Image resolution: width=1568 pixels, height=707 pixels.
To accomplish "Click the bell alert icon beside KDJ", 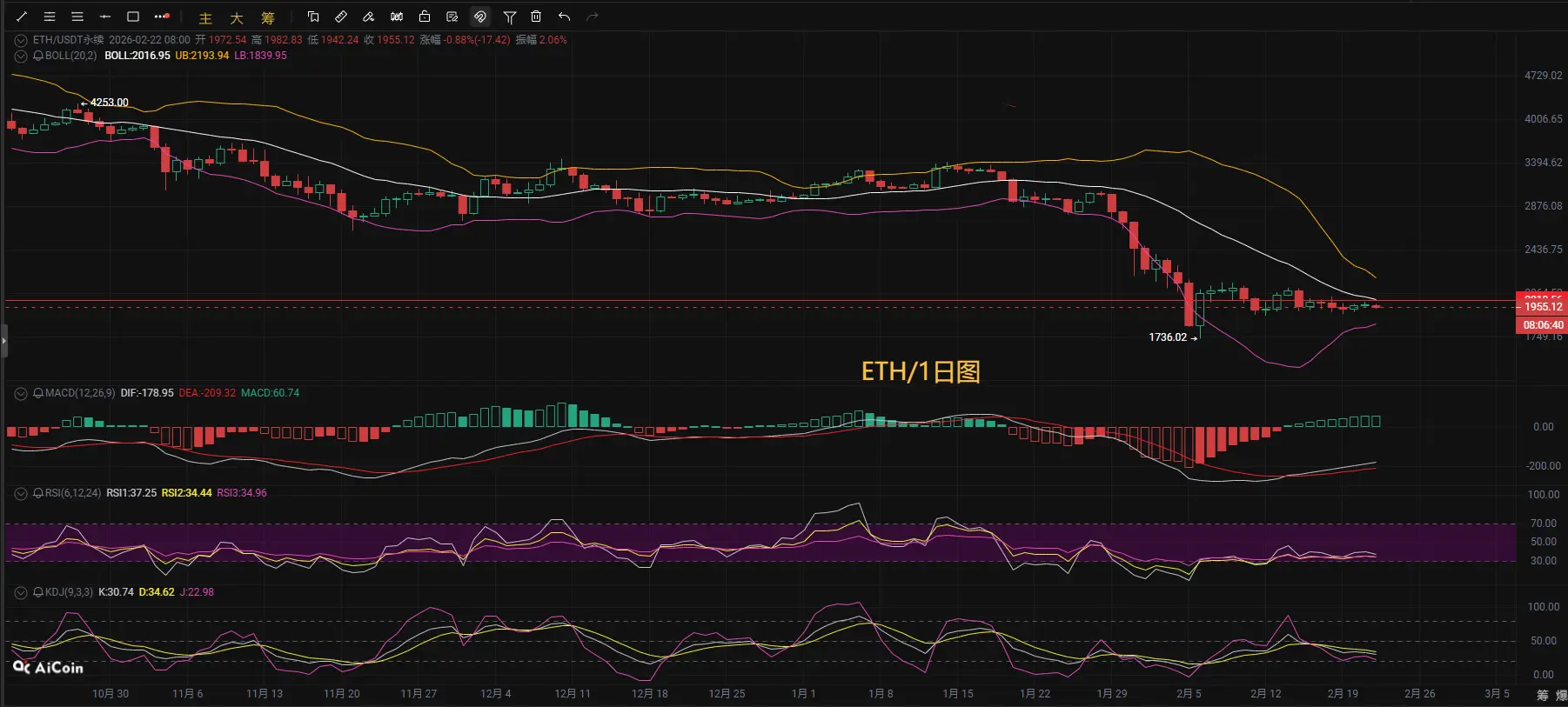I will click(x=38, y=592).
